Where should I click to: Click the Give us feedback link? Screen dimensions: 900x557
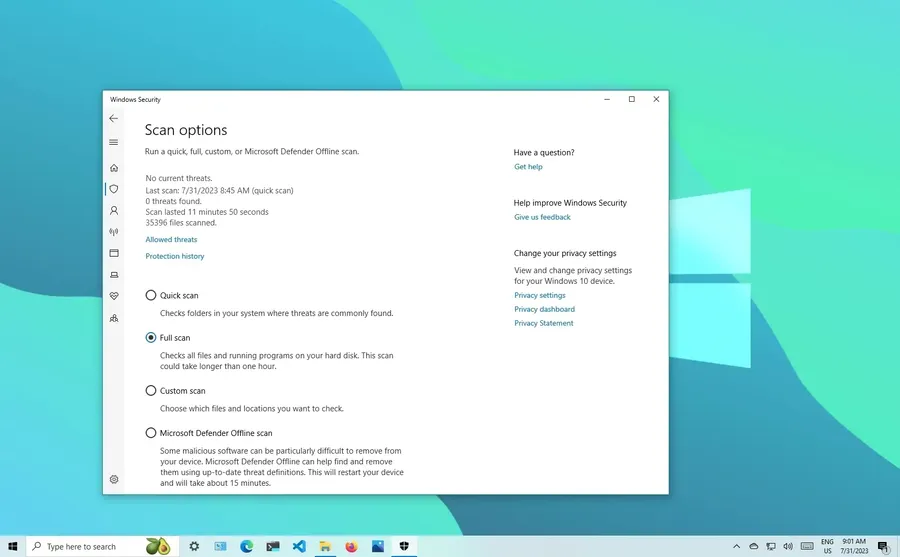tap(542, 217)
